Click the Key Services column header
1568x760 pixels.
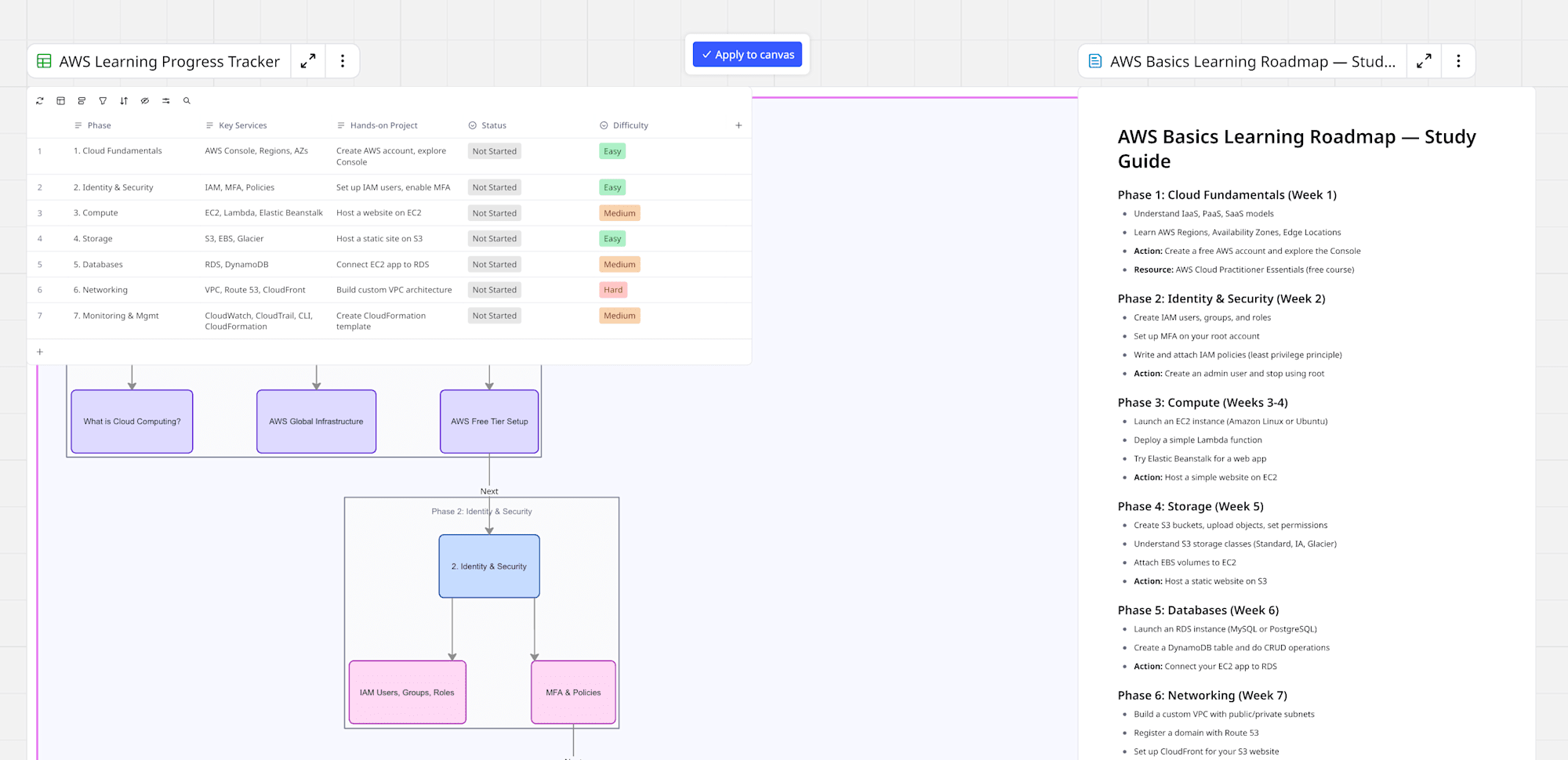pyautogui.click(x=242, y=125)
